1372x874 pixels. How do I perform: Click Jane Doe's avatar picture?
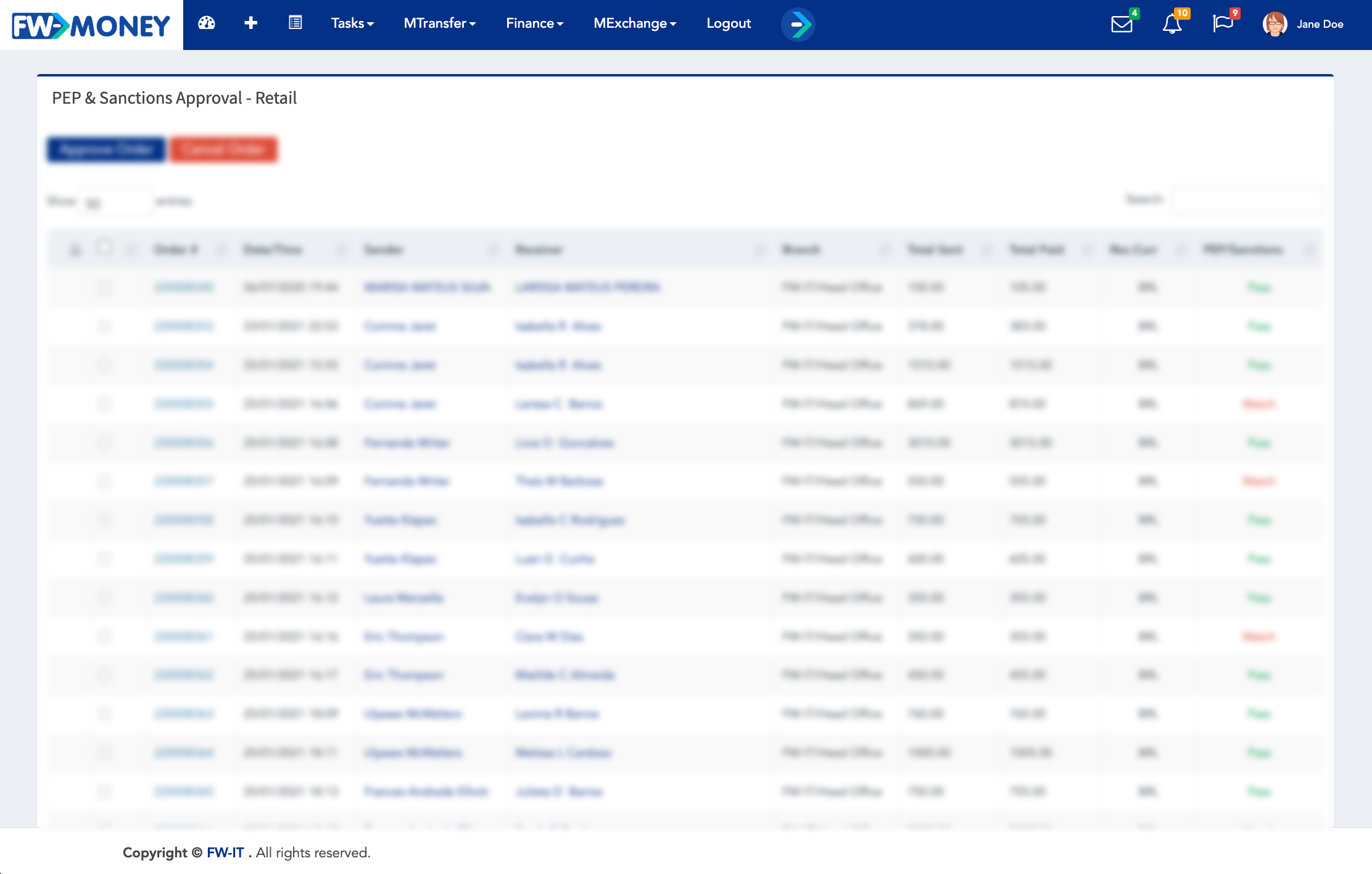click(1275, 24)
